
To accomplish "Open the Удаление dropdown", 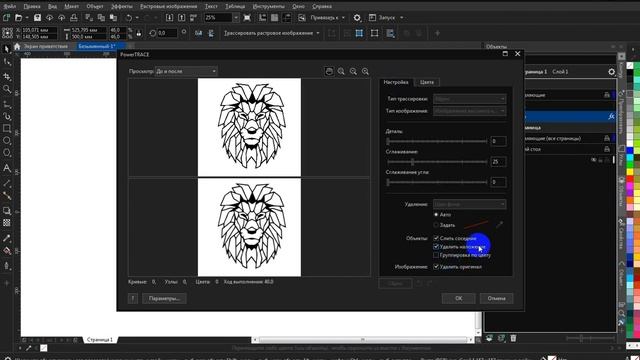I will (469, 204).
